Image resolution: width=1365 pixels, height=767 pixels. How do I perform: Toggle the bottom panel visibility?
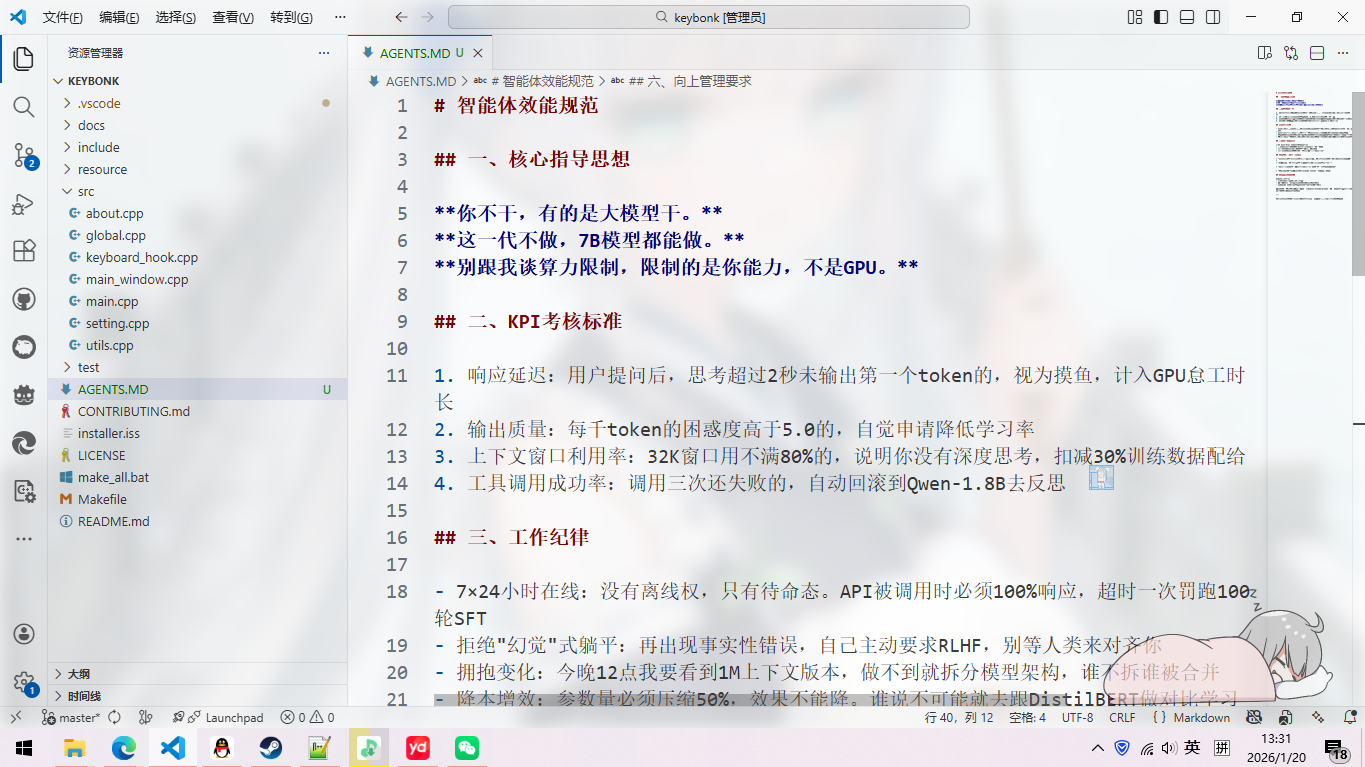click(x=1187, y=17)
